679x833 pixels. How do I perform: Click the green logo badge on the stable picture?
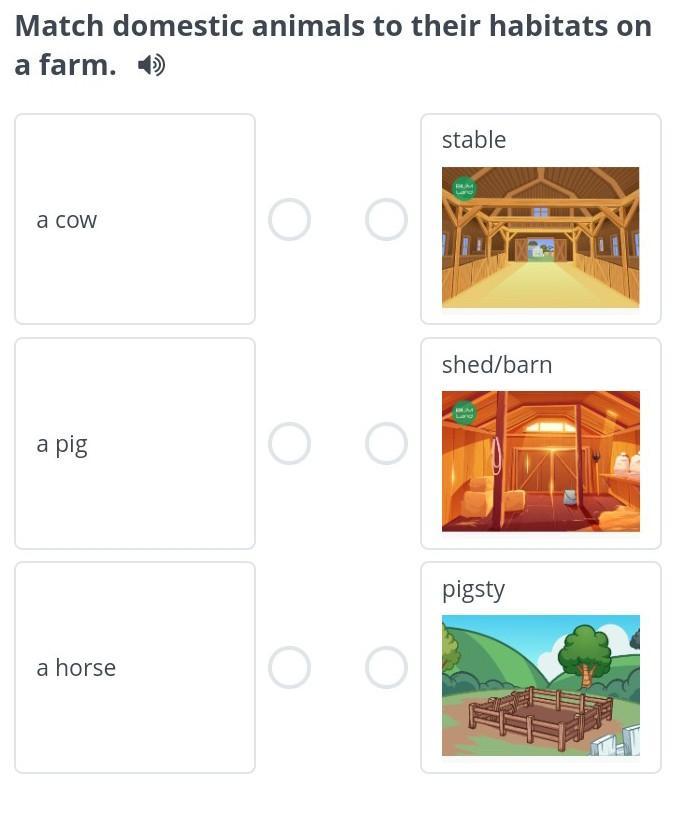[x=464, y=188]
